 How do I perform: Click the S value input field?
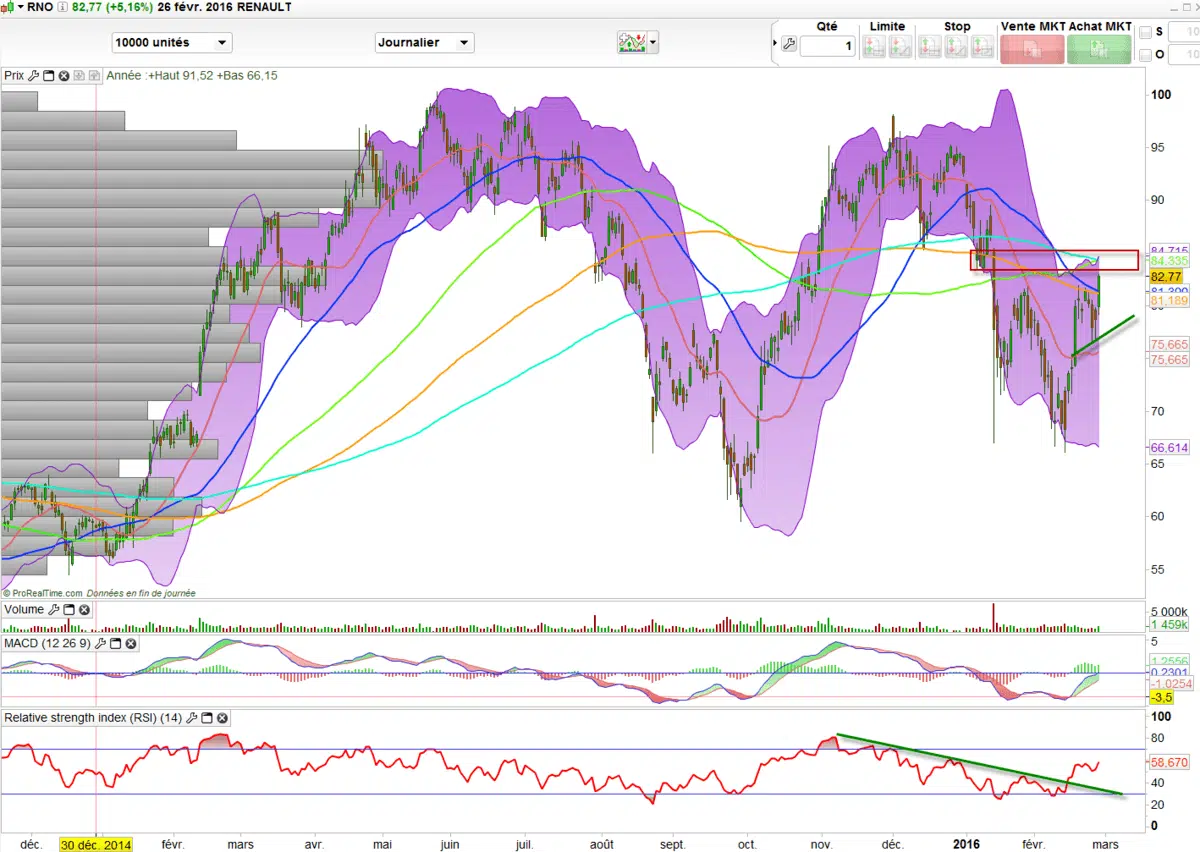click(1185, 33)
